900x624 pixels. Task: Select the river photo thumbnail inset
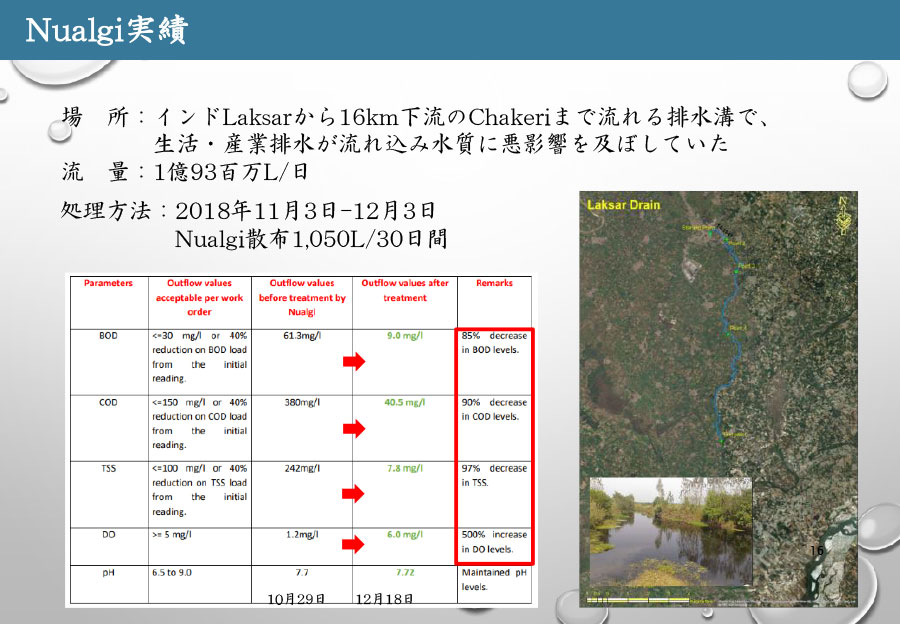pyautogui.click(x=669, y=530)
